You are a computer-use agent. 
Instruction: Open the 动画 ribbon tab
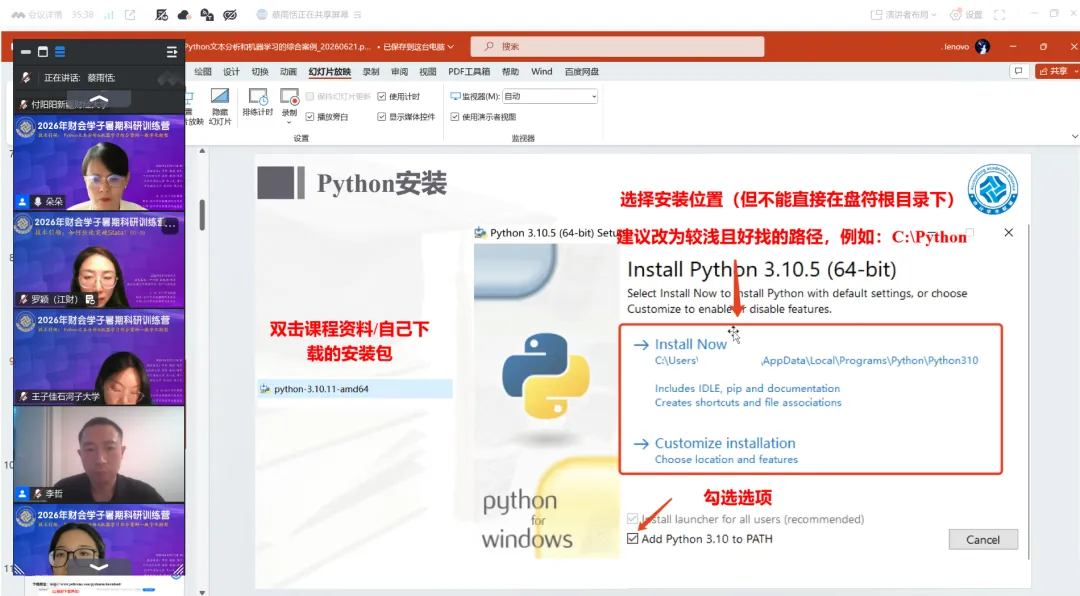(x=288, y=72)
